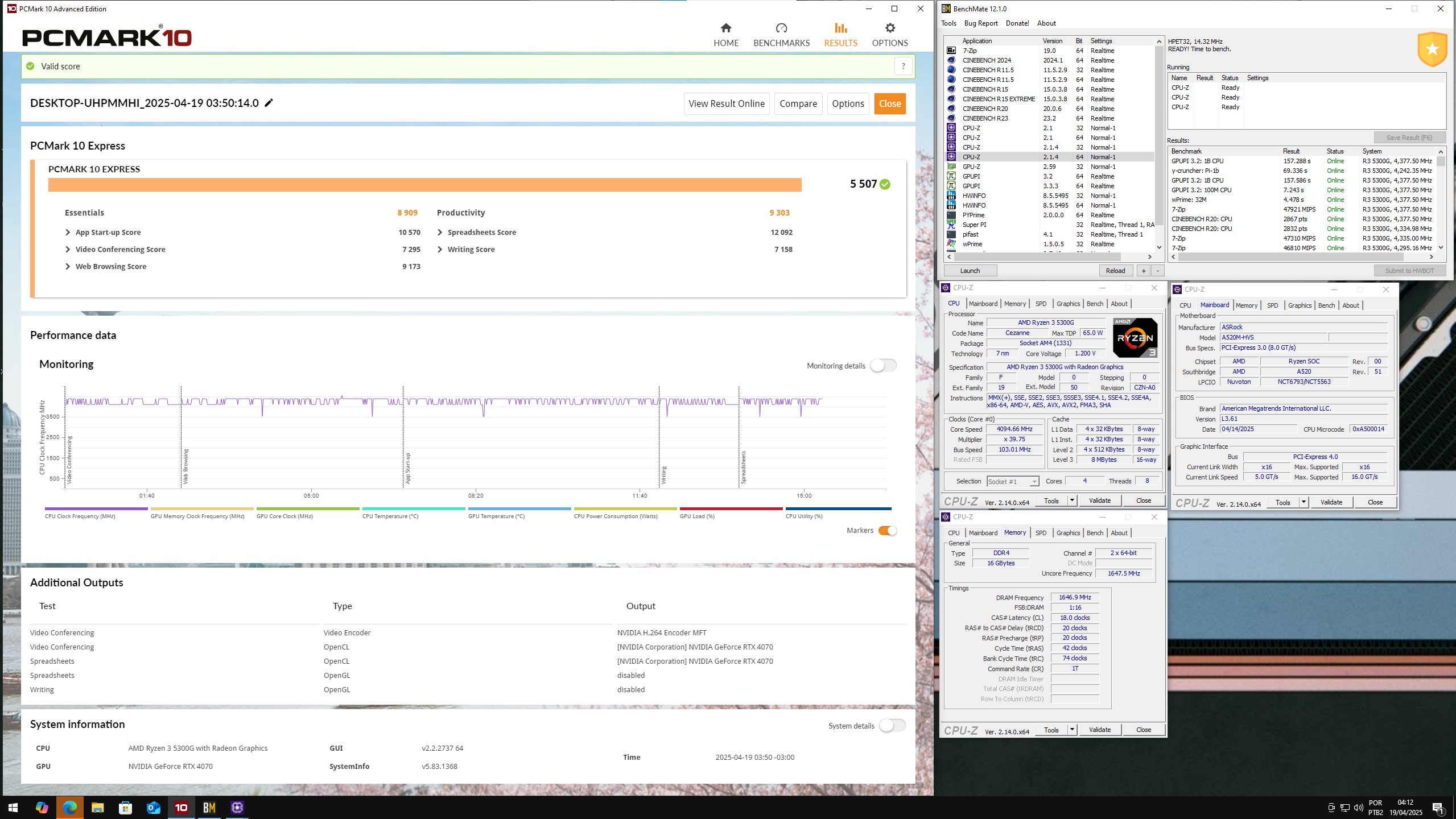Select the Super PI application icon

click(951, 225)
